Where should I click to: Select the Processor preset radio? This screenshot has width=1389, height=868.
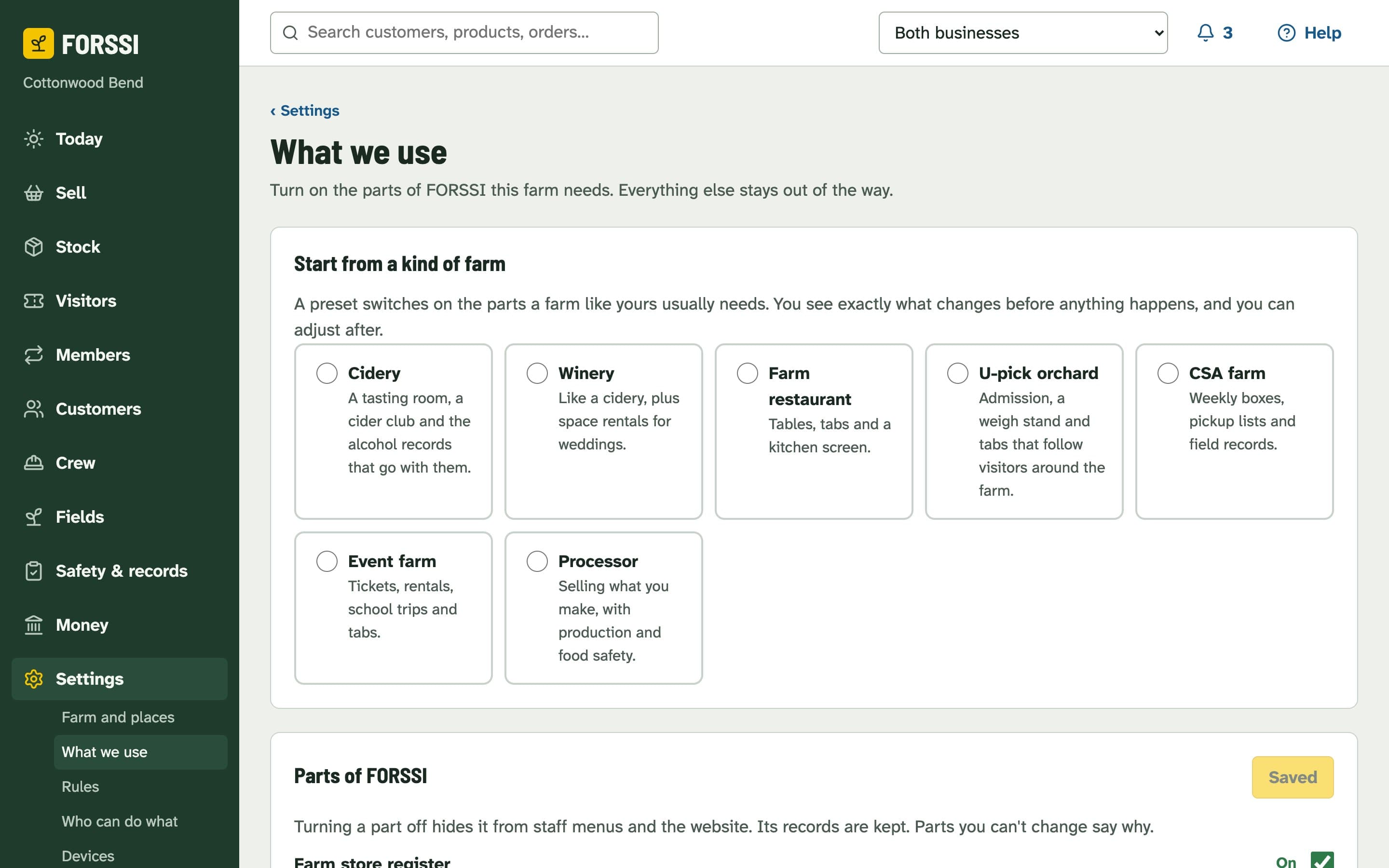537,561
